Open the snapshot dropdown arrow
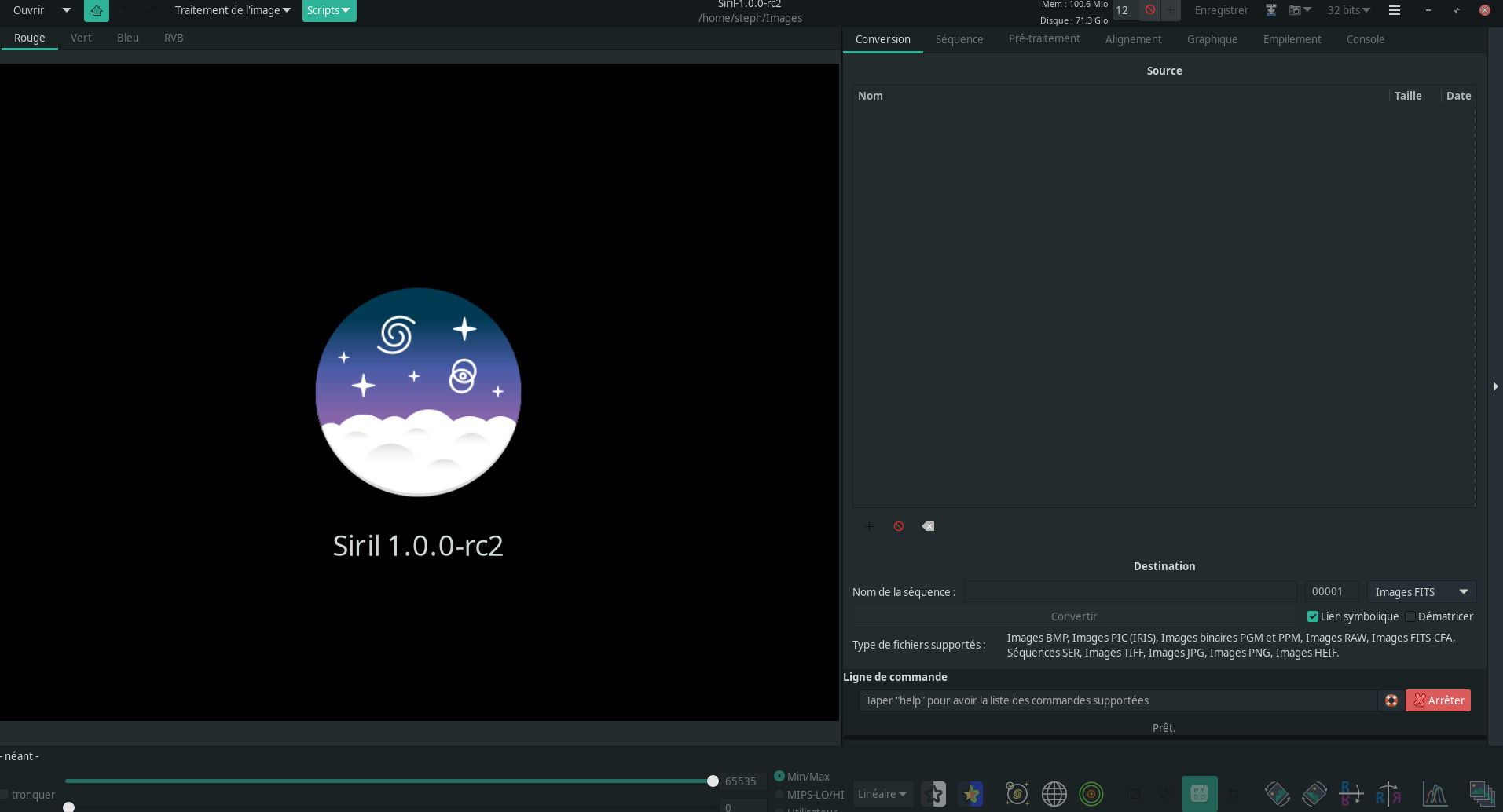Viewport: 1503px width, 812px height. [x=1307, y=10]
